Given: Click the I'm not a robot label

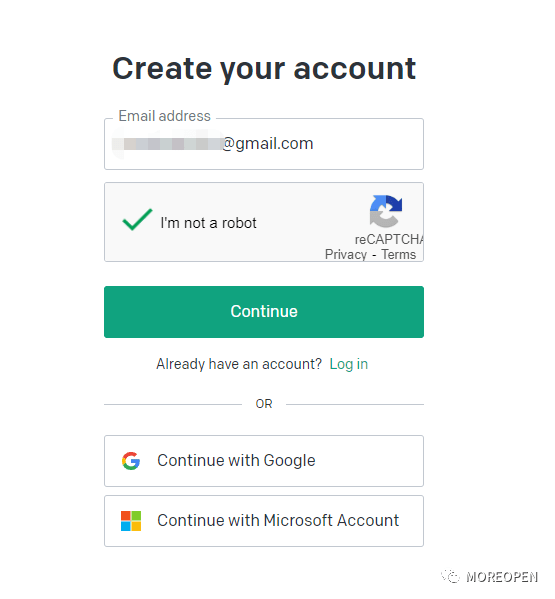Looking at the screenshot, I should (x=208, y=223).
